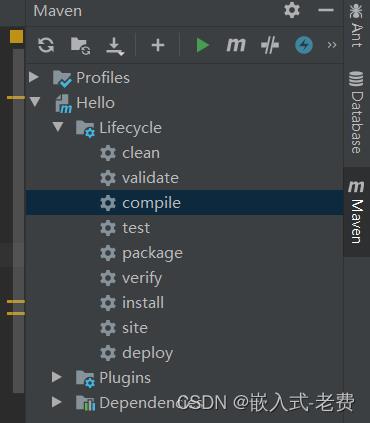The width and height of the screenshot is (370, 423).
Task: Click the editor scrollbar thumb
Action: coord(18,221)
